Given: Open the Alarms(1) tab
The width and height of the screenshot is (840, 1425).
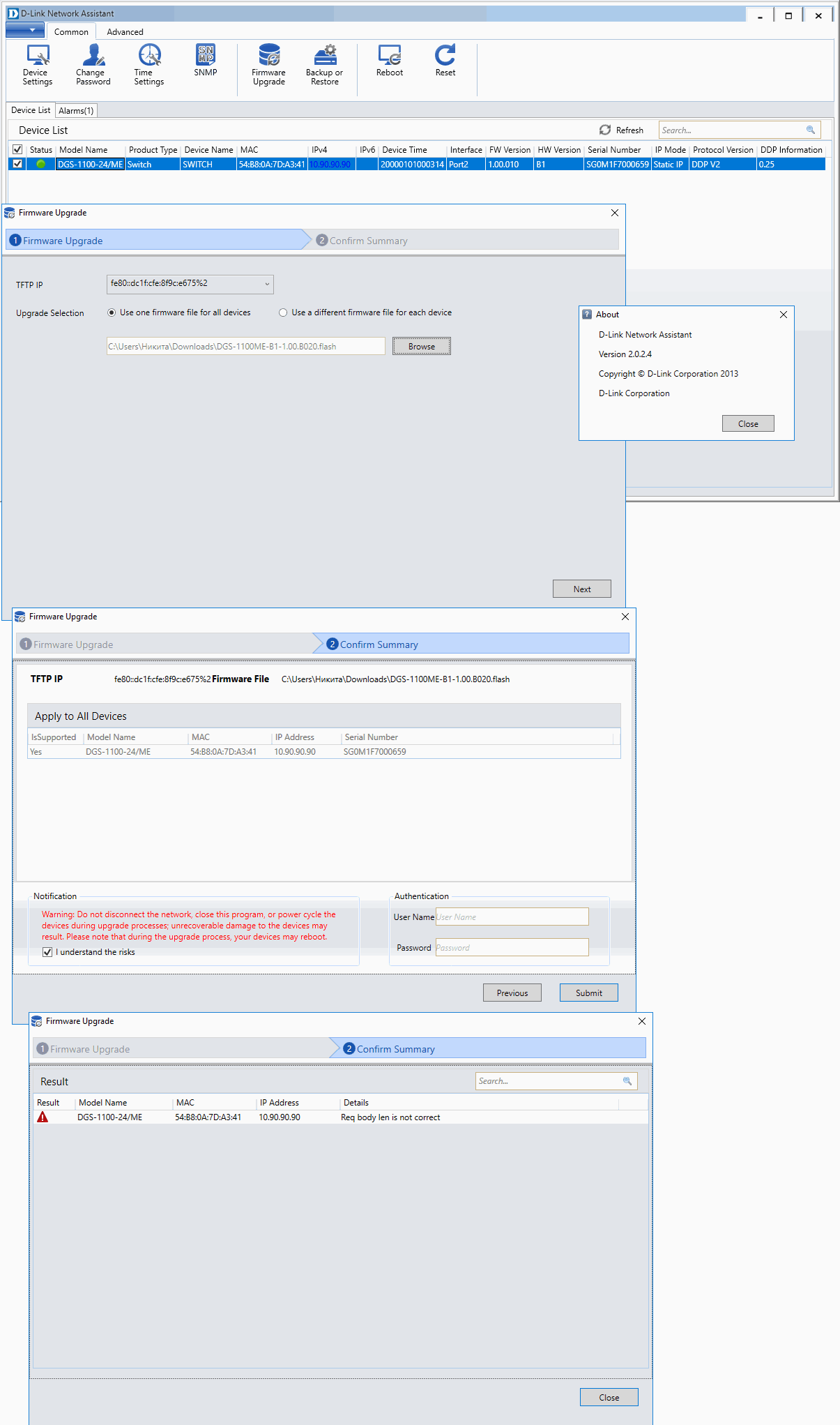Looking at the screenshot, I should pyautogui.click(x=76, y=111).
